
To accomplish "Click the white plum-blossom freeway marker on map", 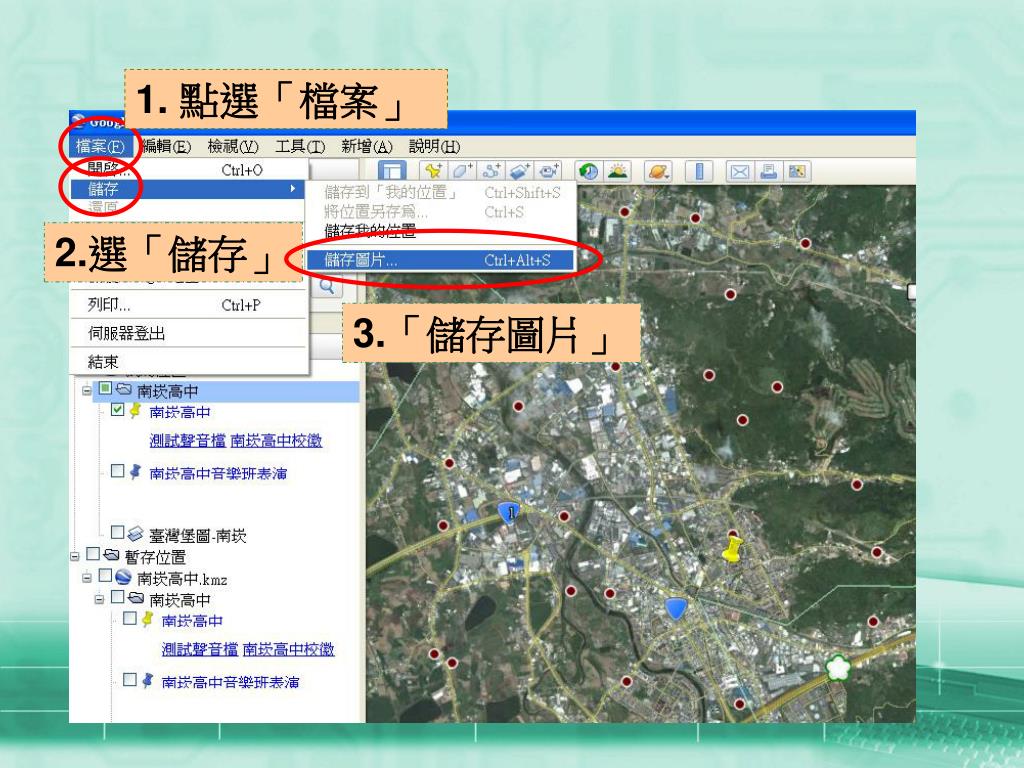I will 837,667.
